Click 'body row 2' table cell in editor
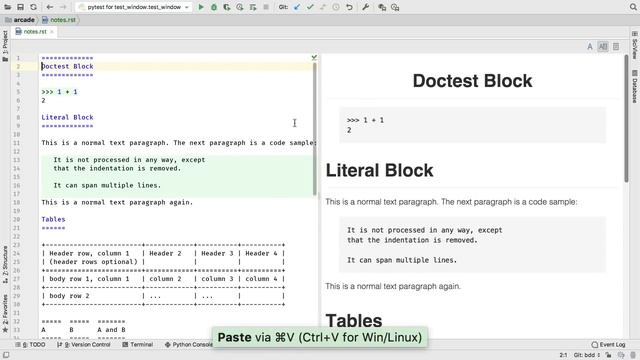This screenshot has width=640, height=360. click(69, 296)
